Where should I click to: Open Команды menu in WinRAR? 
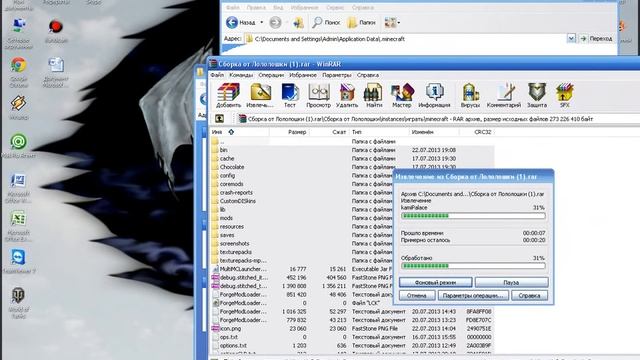point(241,75)
